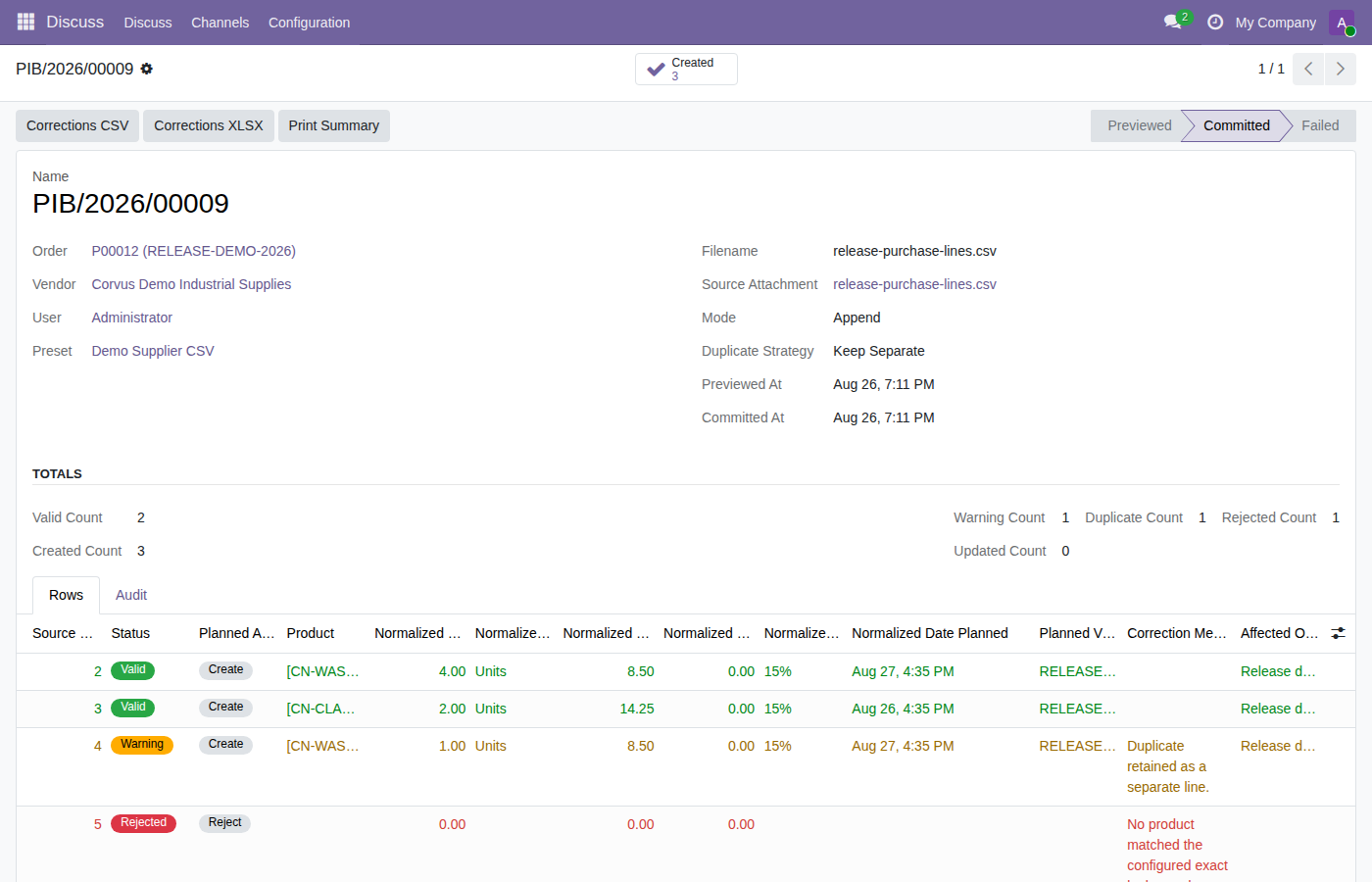Click the Create badge in the Warning row

click(226, 745)
